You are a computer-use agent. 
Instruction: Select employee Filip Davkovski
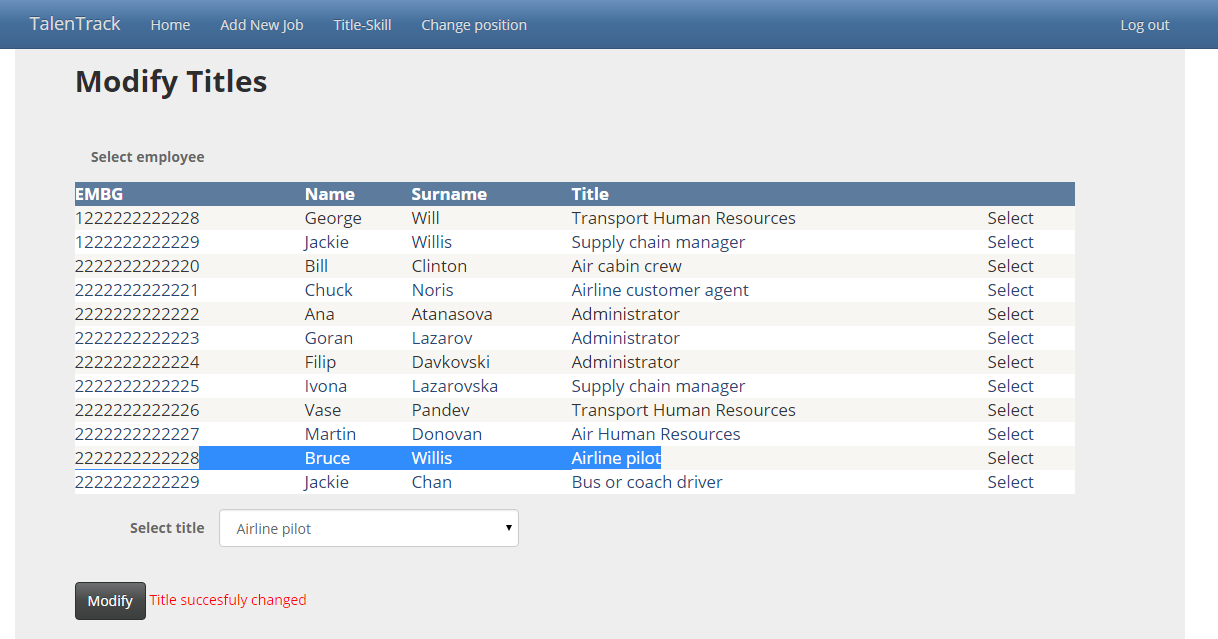click(x=1010, y=362)
